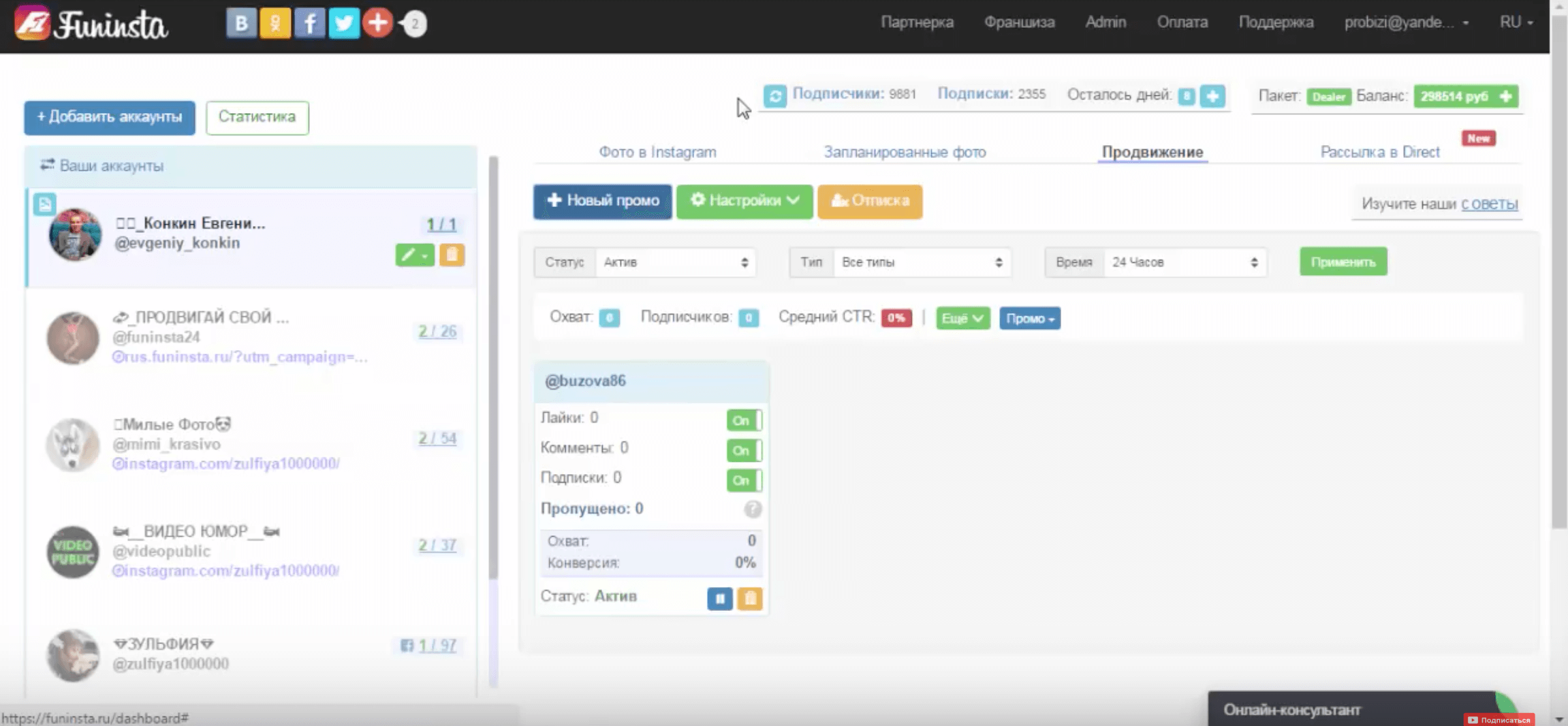This screenshot has width=1568, height=726.
Task: Click the Новый промо button
Action: click(602, 201)
